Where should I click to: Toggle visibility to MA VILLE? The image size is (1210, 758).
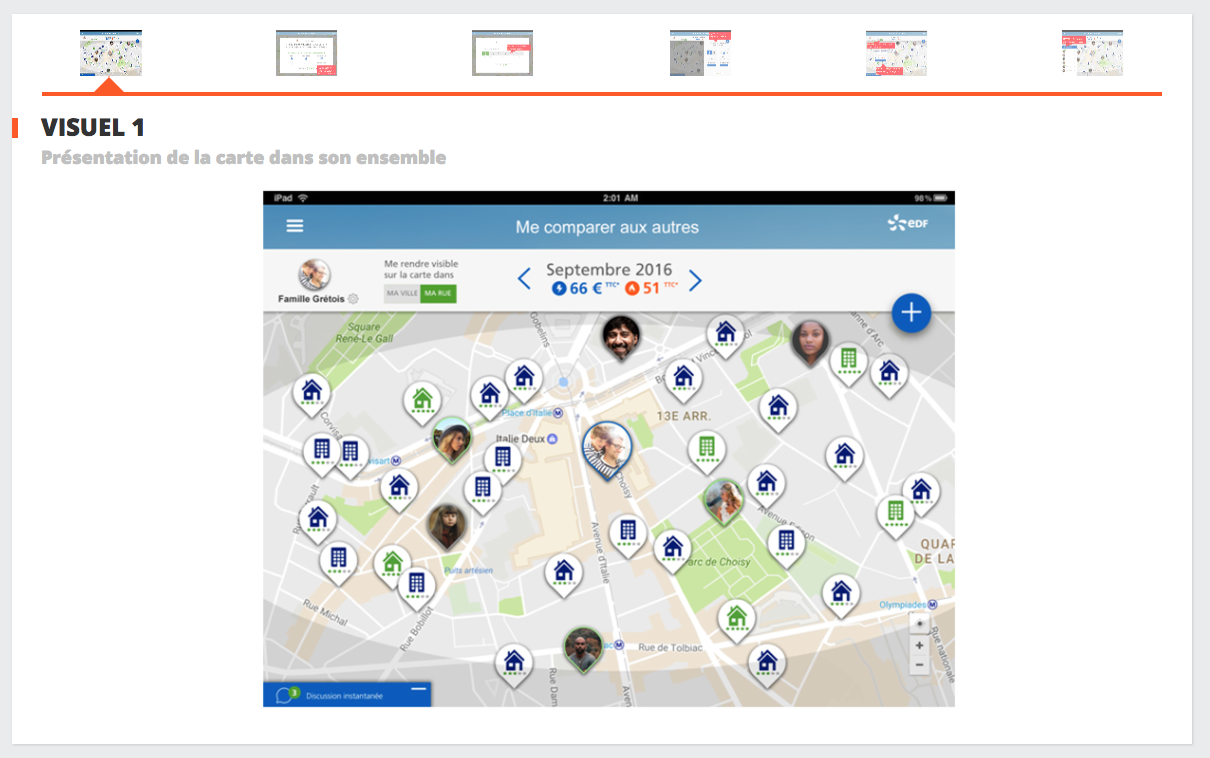click(402, 294)
